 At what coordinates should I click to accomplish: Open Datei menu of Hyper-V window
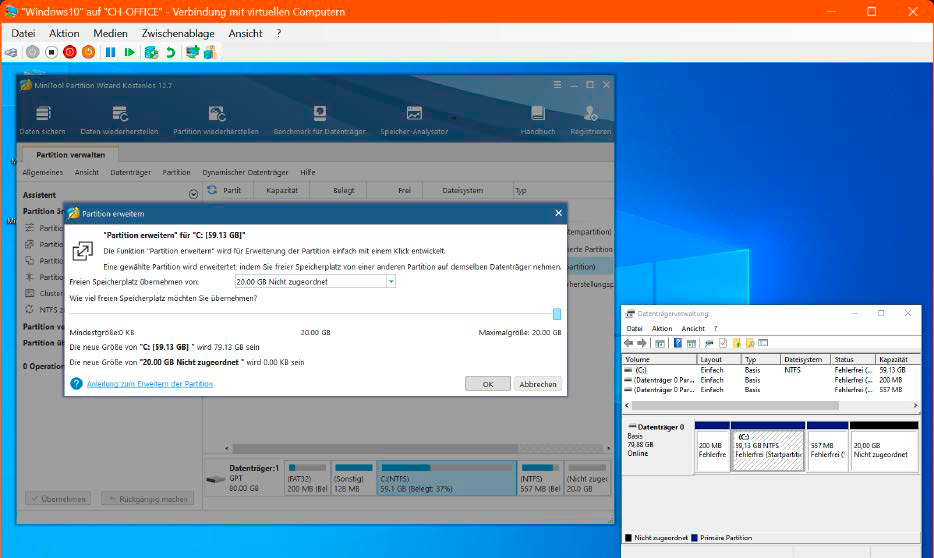(23, 33)
